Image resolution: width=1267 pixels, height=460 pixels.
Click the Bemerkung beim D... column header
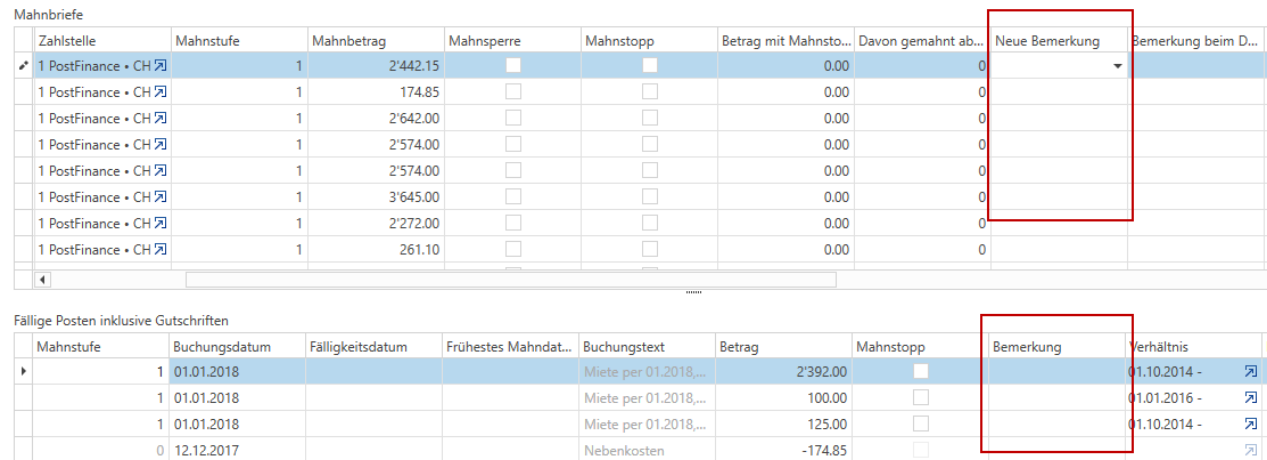pos(1196,41)
